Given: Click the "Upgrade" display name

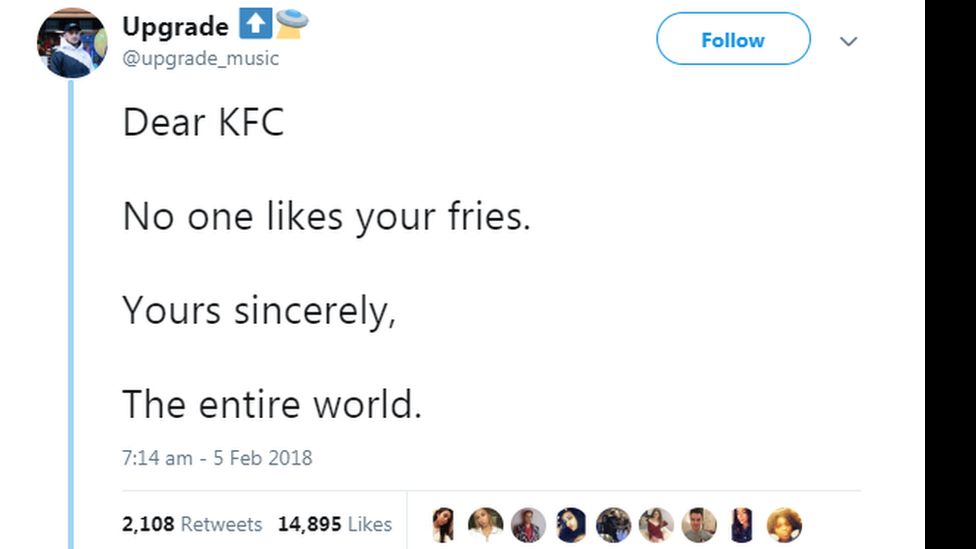Looking at the screenshot, I should tap(175, 26).
